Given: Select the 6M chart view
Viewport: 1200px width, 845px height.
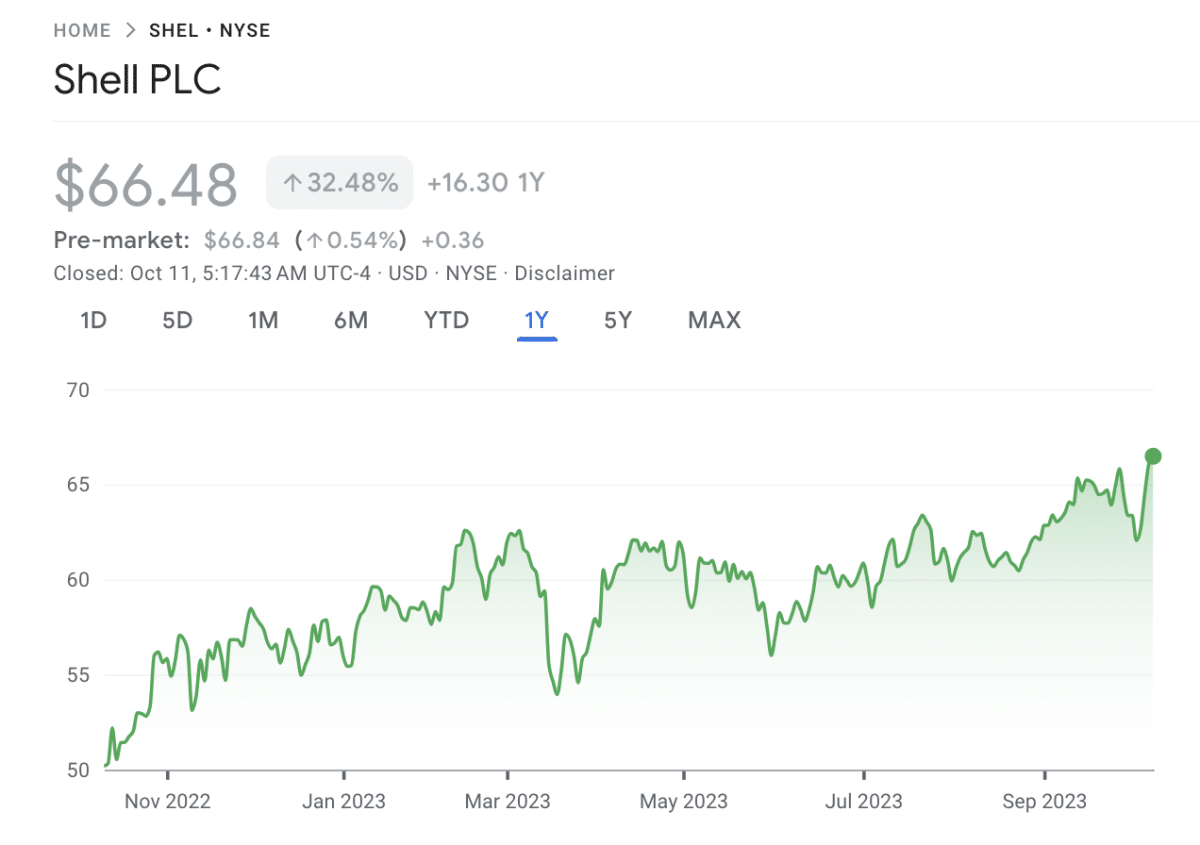Looking at the screenshot, I should point(351,320).
